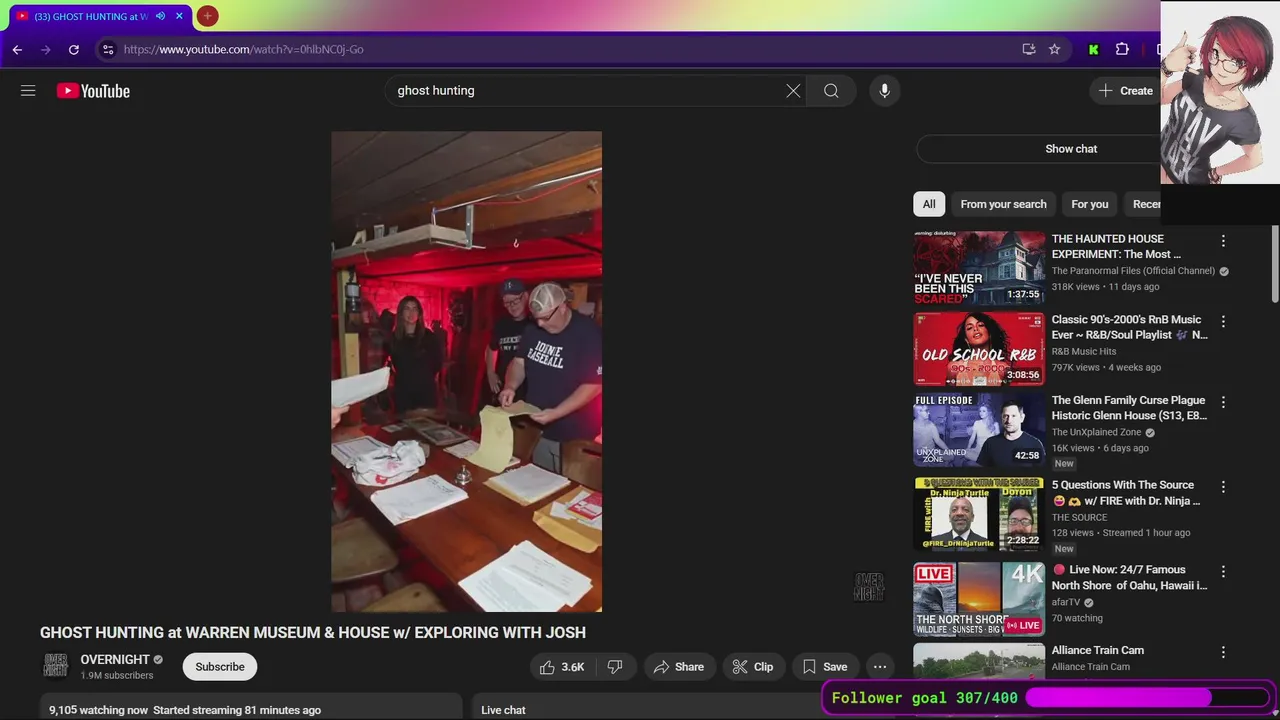
Task: Select the All filter chip
Action: coord(929,204)
